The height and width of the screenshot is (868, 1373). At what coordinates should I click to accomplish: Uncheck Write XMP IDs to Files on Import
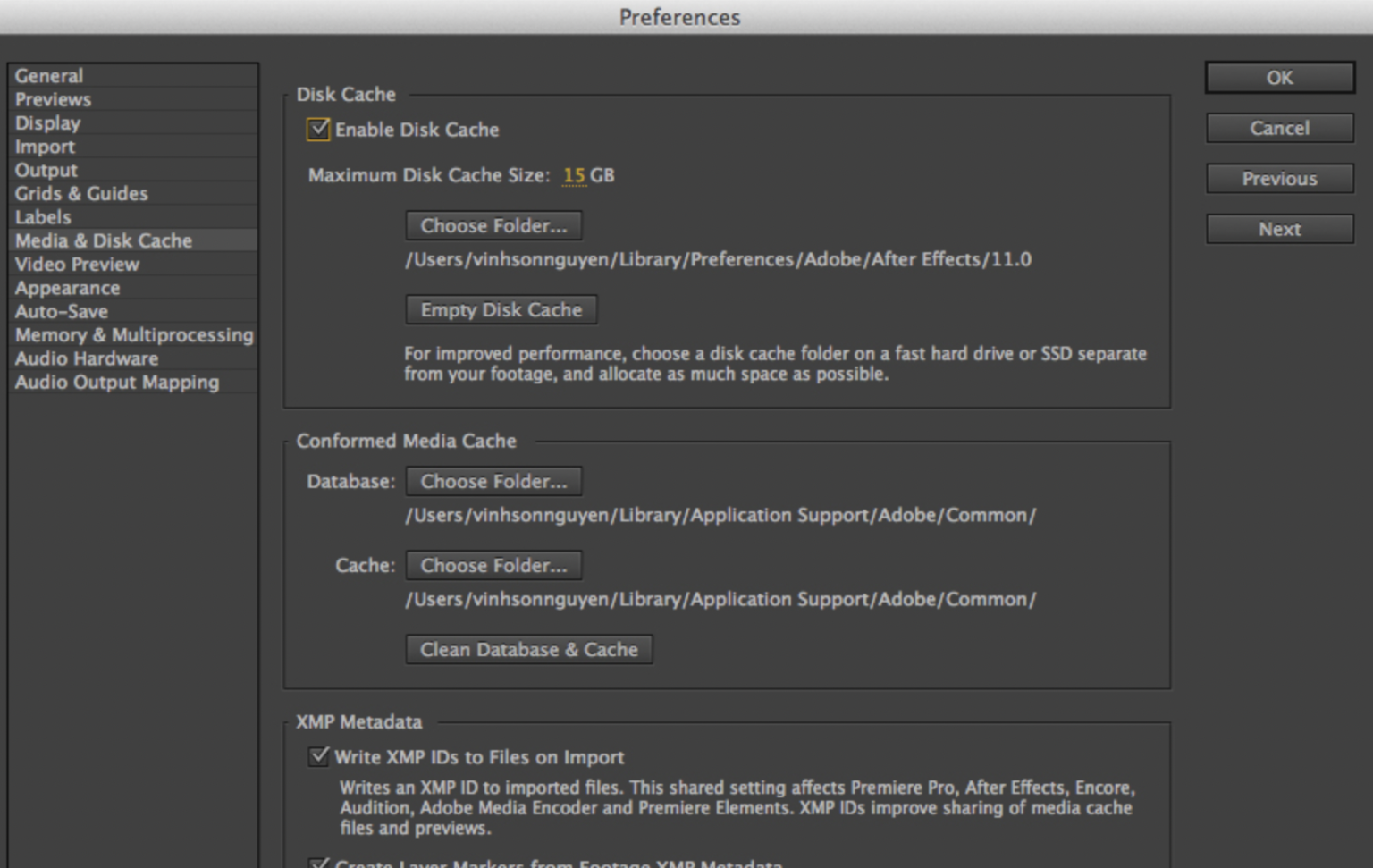[318, 757]
